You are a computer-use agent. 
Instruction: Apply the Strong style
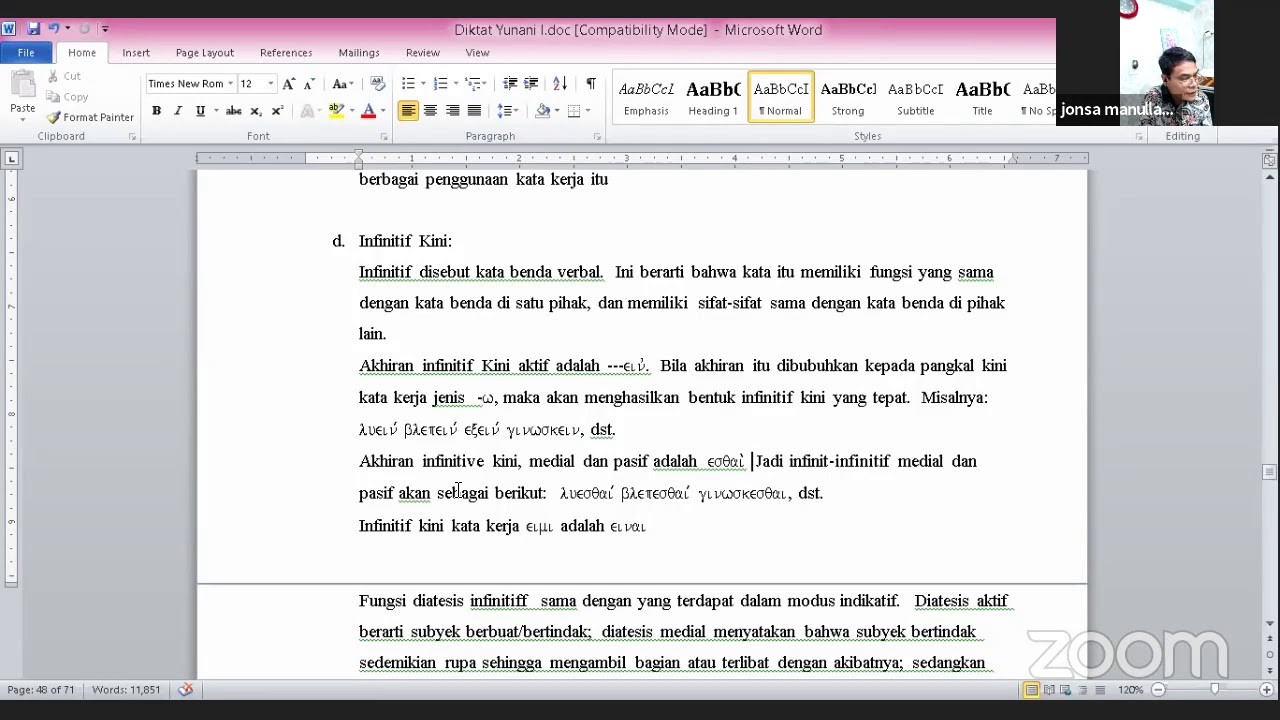point(848,97)
